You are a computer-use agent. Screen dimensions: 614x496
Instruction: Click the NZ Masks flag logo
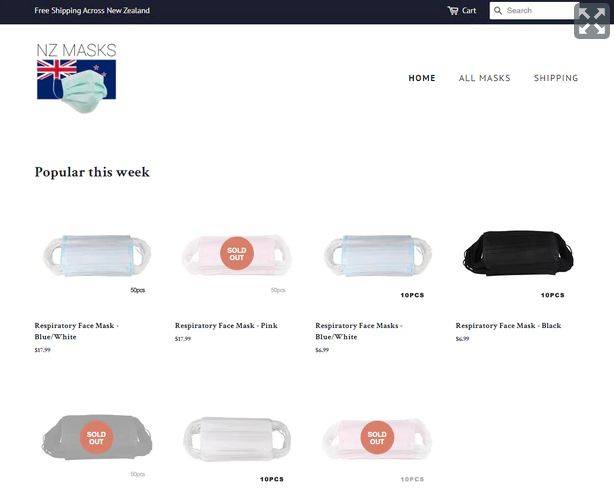[76, 78]
